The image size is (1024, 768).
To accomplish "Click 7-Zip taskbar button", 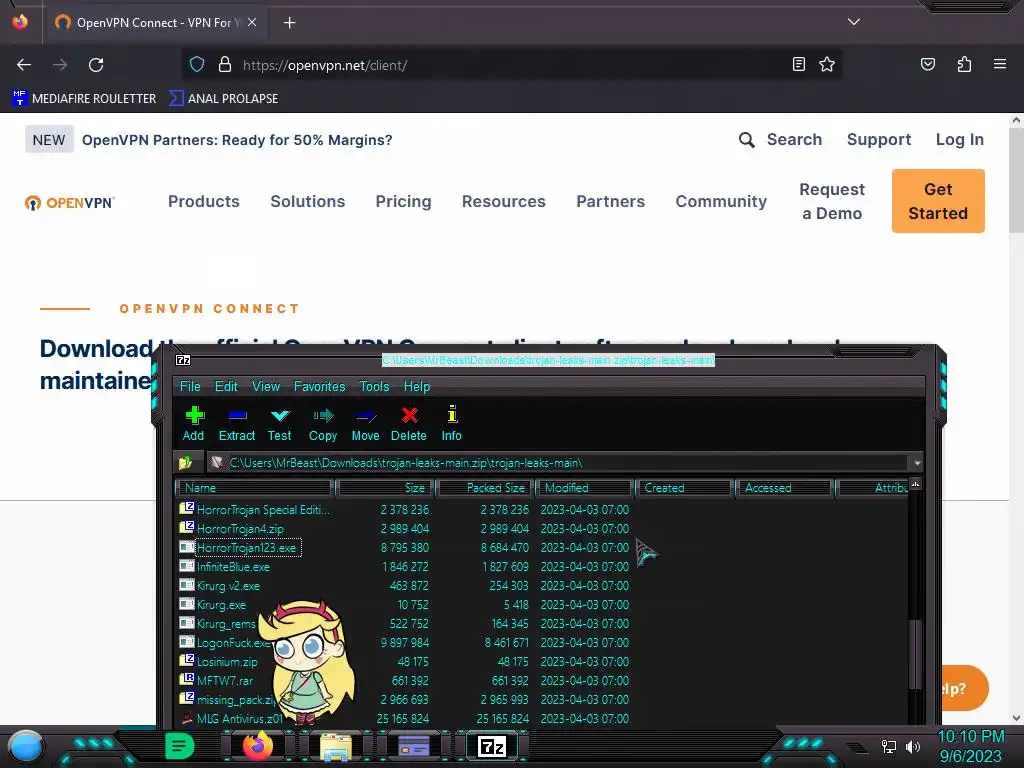I will click(x=492, y=746).
